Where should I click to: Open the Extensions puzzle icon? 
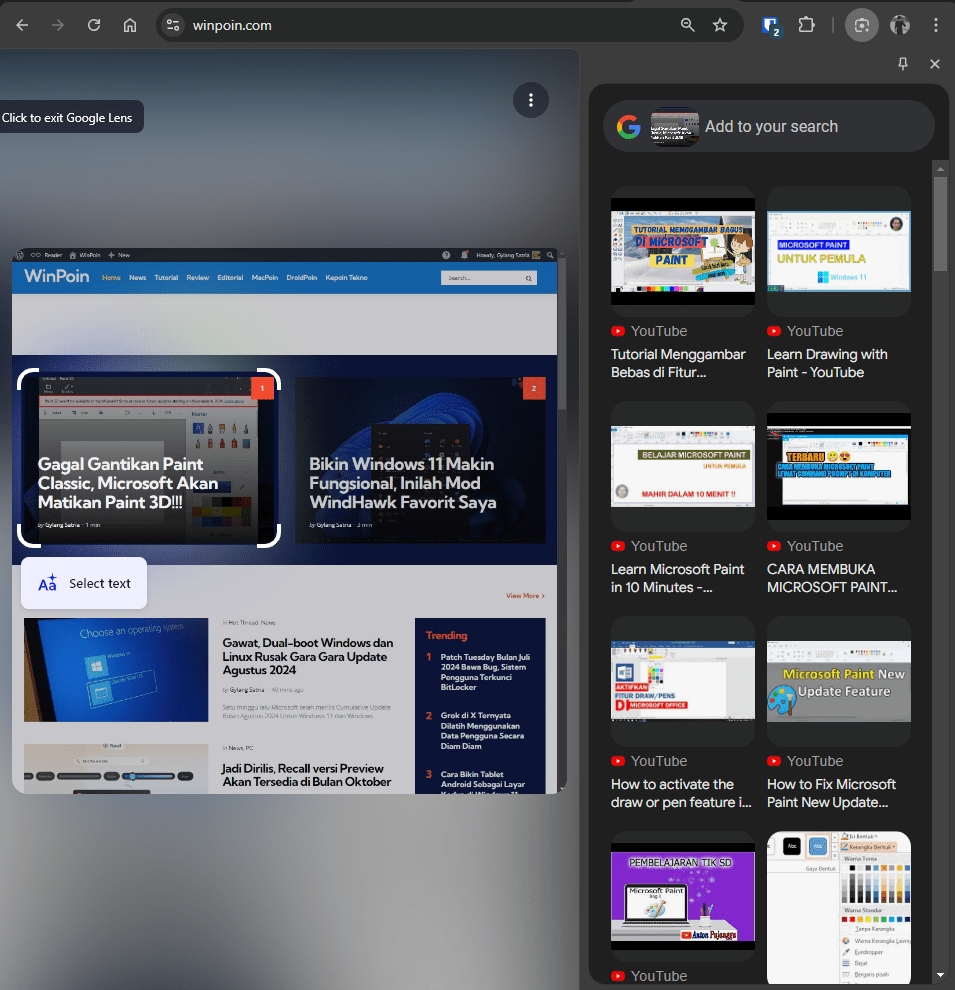click(x=806, y=25)
